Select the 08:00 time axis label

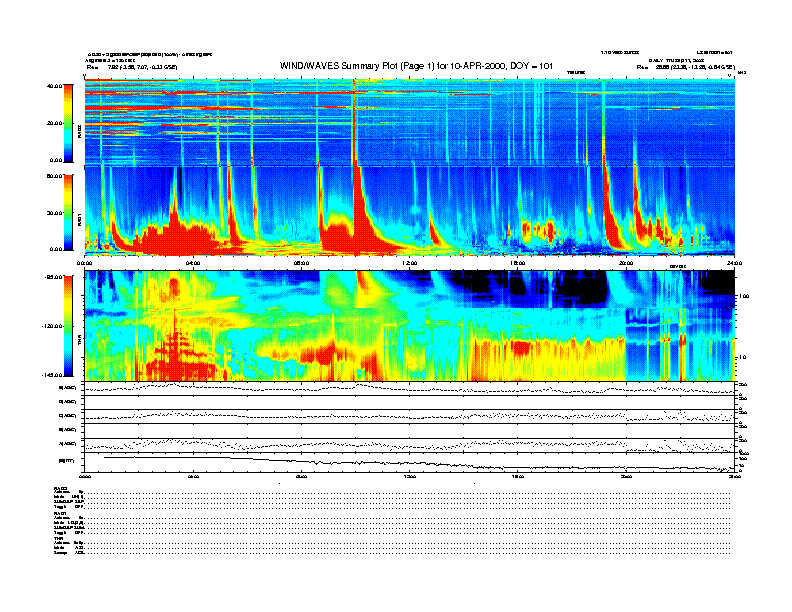coord(302,263)
